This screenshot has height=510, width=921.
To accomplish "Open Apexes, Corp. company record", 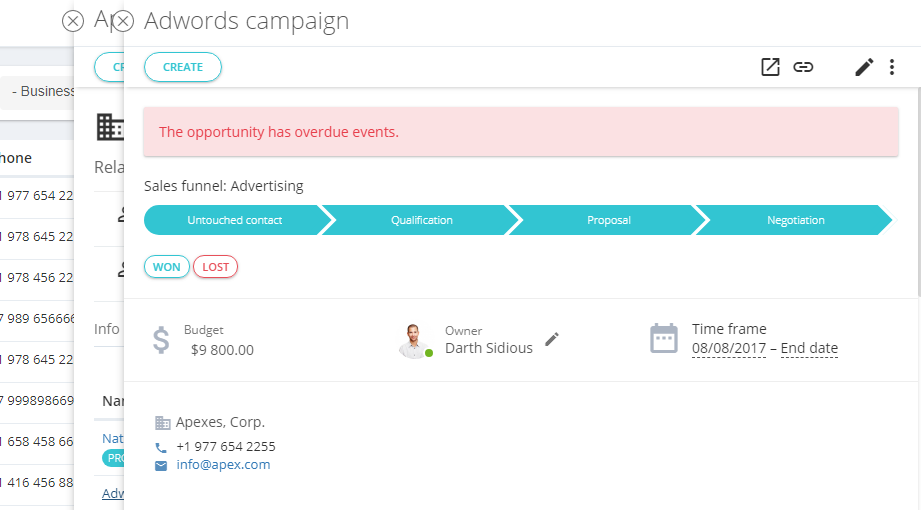I will point(220,422).
